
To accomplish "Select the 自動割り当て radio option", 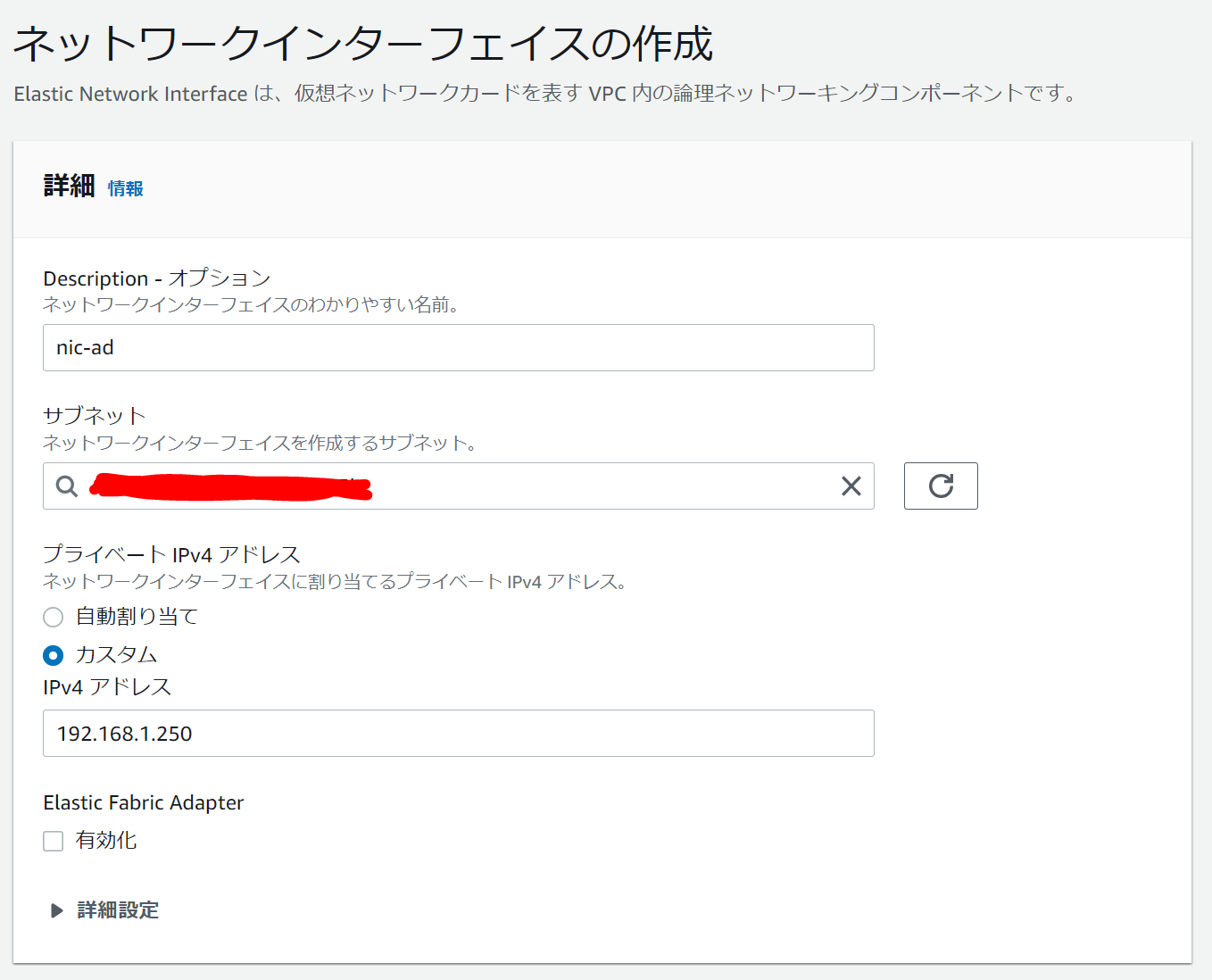I will click(x=54, y=617).
